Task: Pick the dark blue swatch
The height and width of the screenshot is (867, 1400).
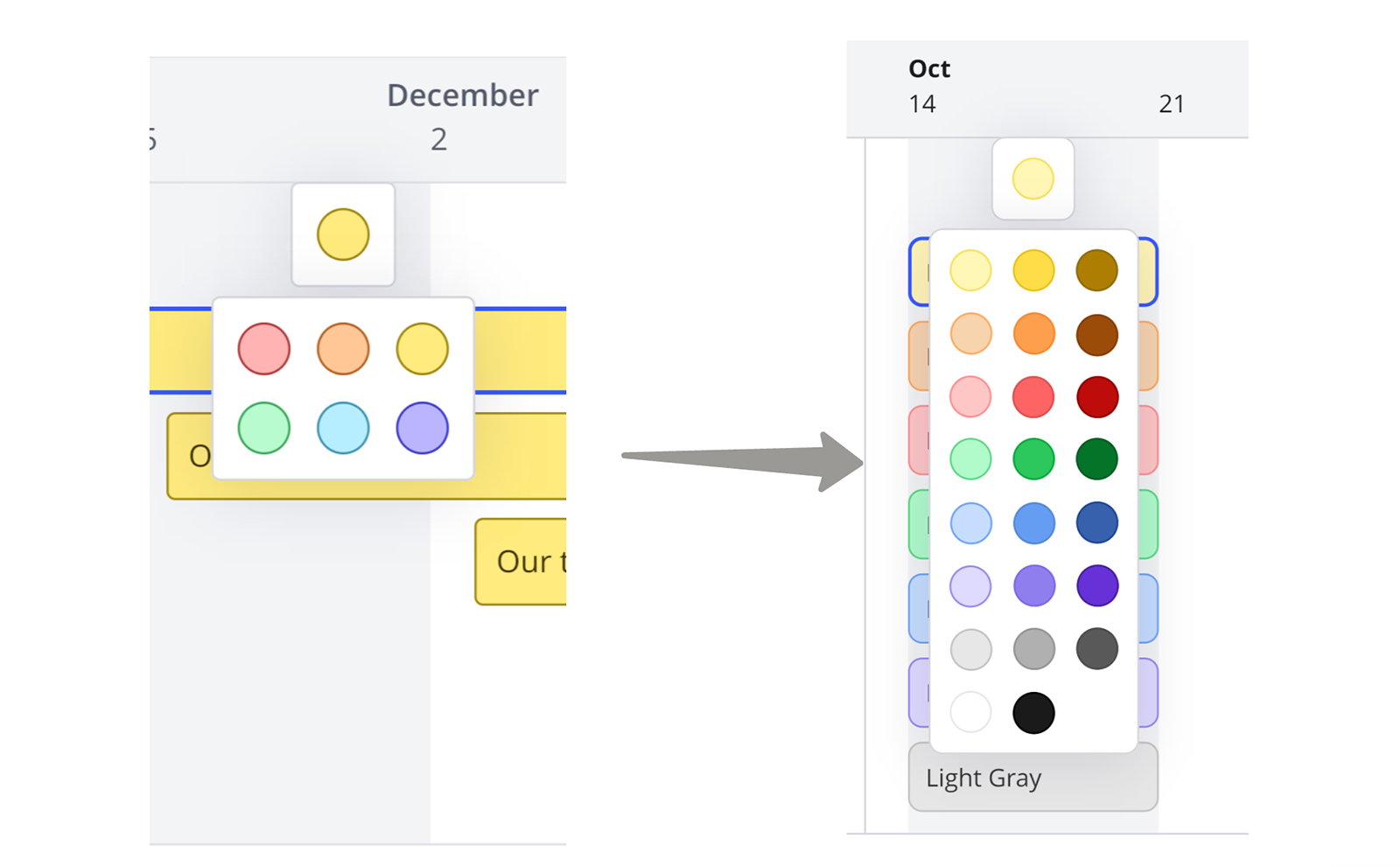Action: pyautogui.click(x=1096, y=522)
